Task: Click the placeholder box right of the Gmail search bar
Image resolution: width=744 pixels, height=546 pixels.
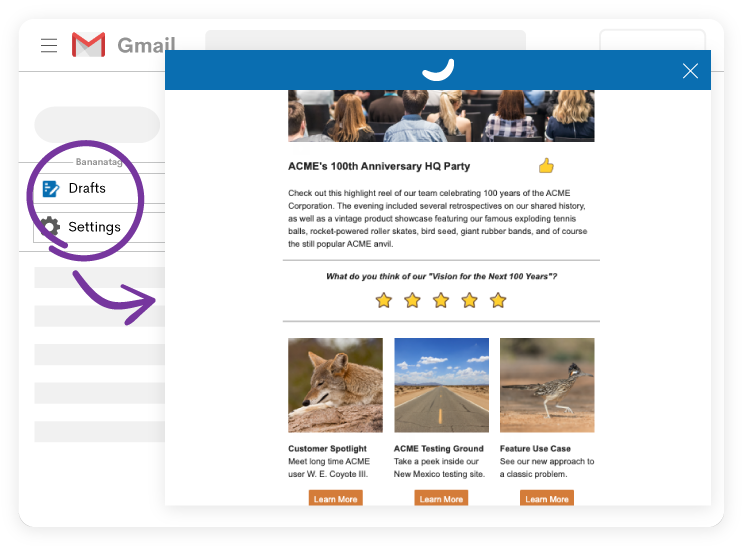Action: click(652, 40)
